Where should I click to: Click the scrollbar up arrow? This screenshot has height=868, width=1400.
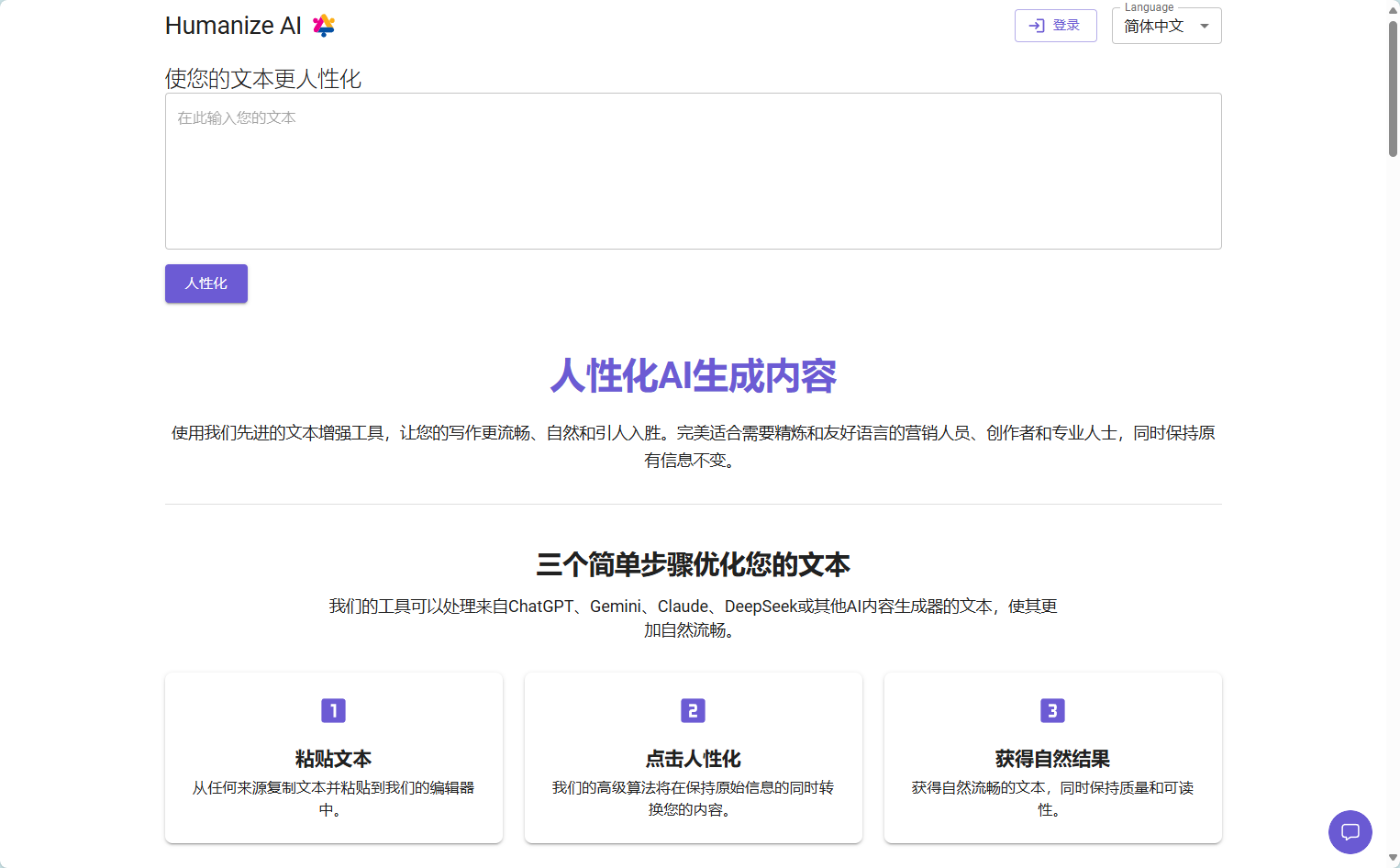[x=1393, y=9]
